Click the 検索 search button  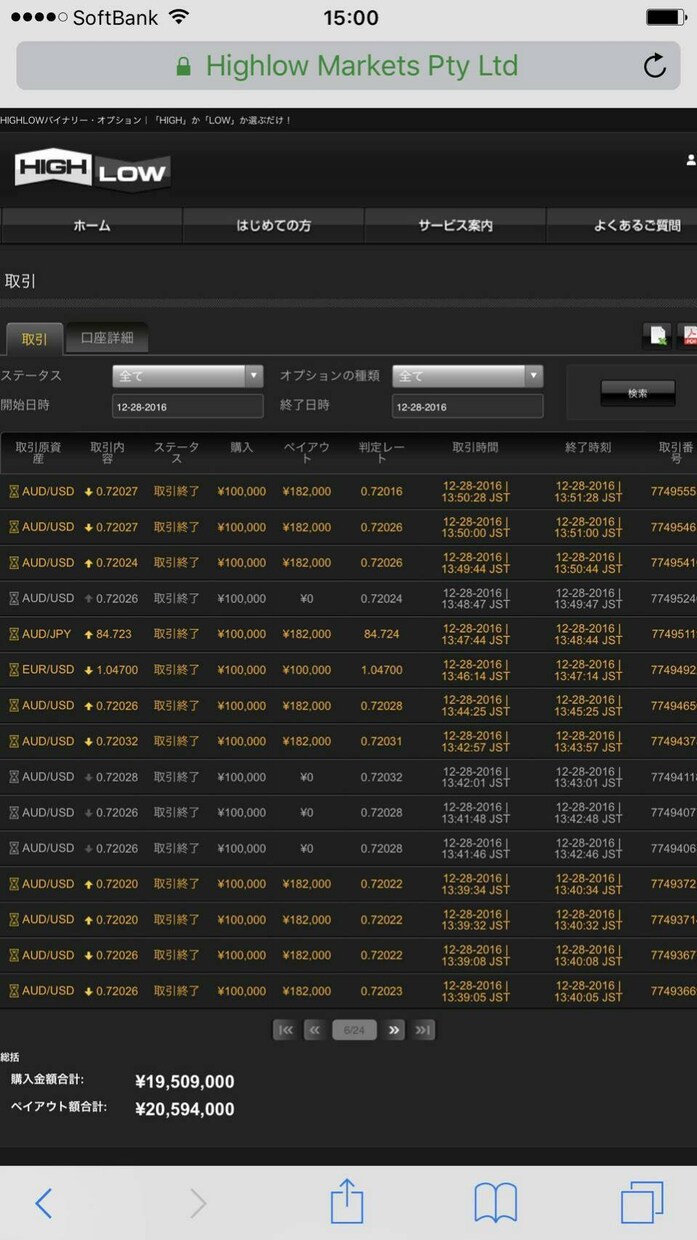(x=637, y=393)
